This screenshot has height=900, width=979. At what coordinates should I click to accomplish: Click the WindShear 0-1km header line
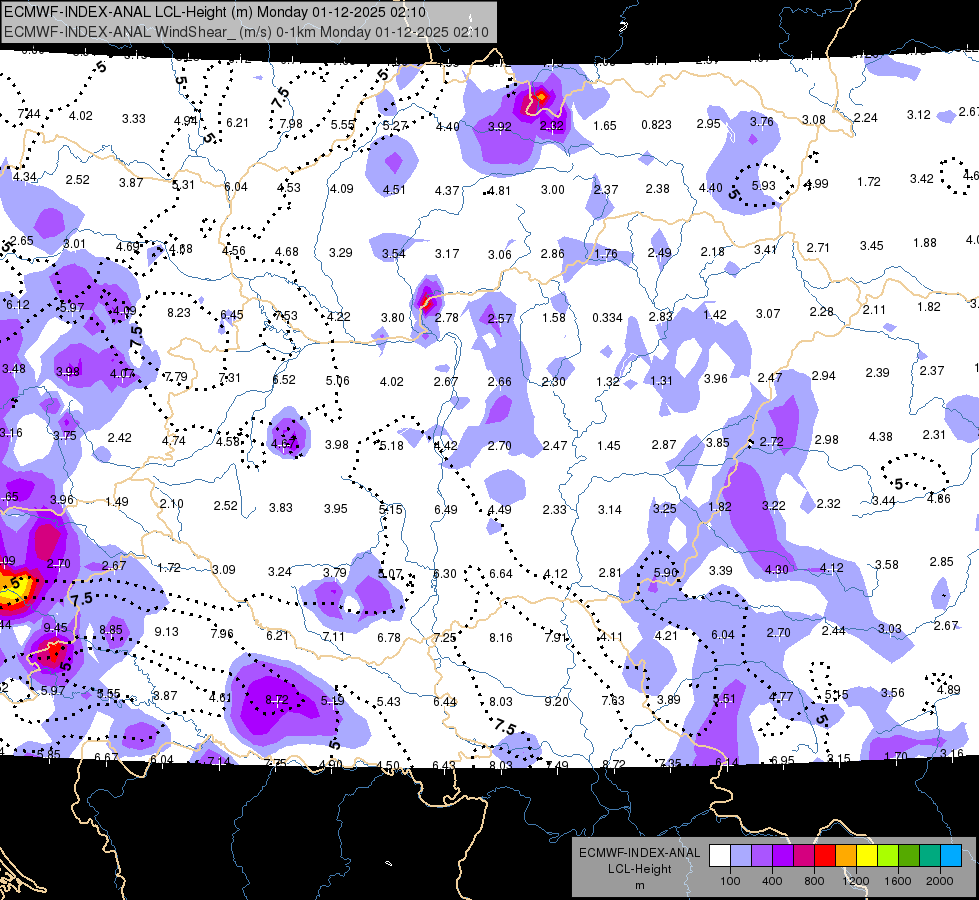point(246,32)
